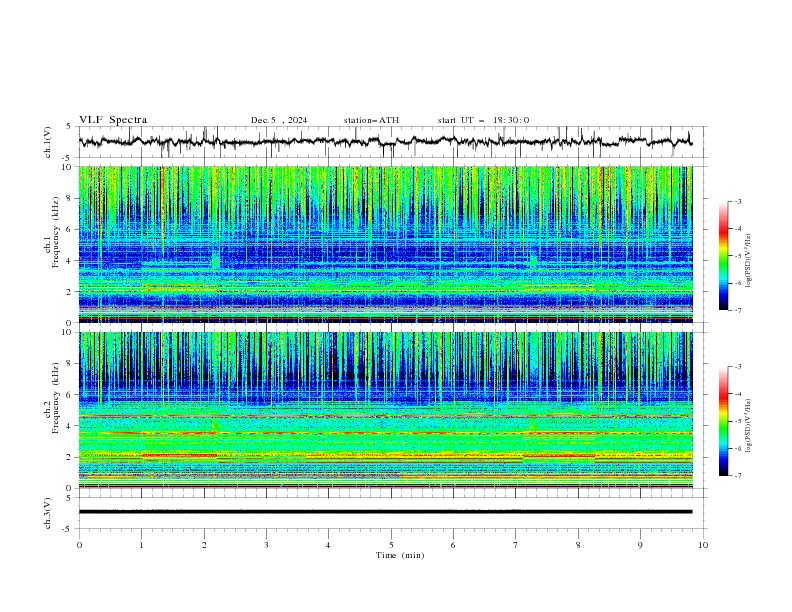Click the ch.2 "Frequency (kHz)" axis label
The height and width of the screenshot is (612, 792).
tap(56, 398)
